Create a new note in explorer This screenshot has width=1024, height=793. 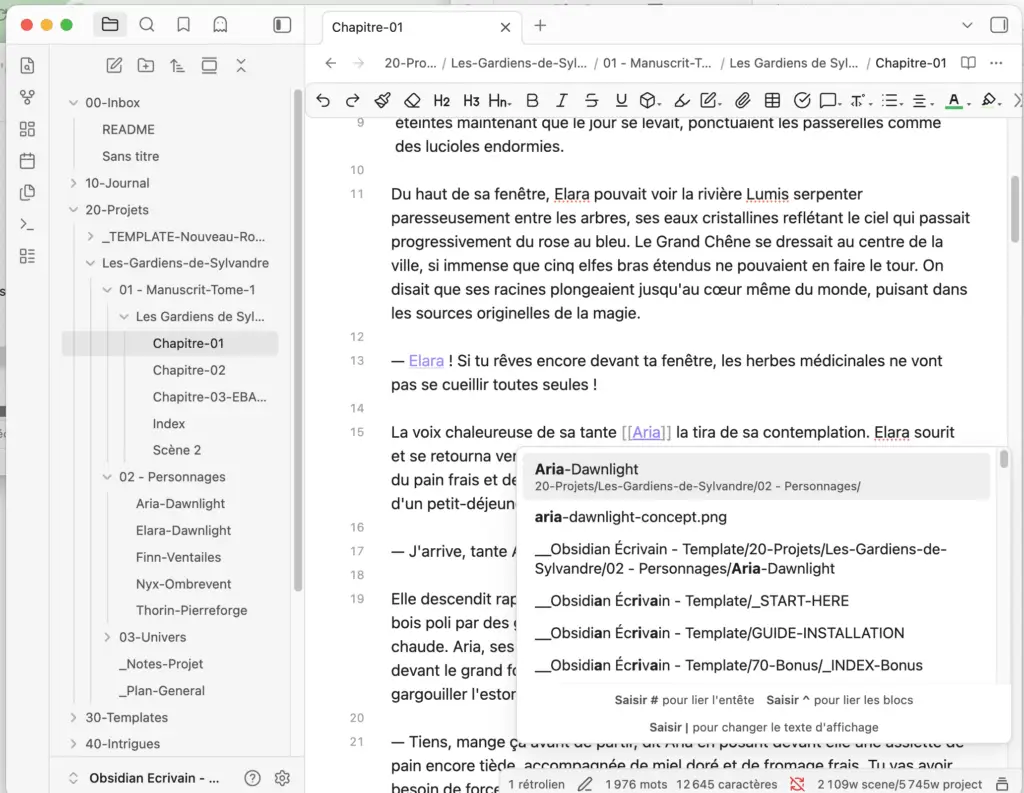114,66
